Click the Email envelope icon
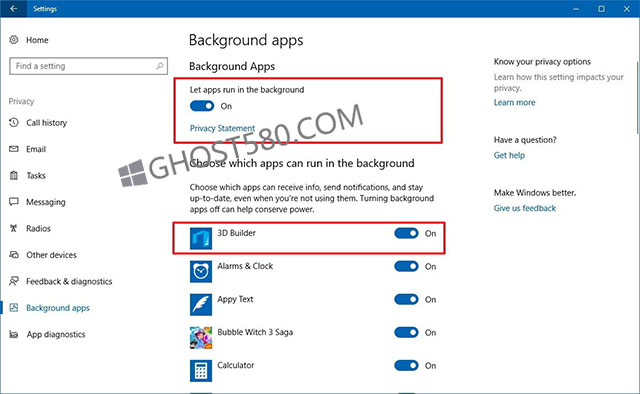 pos(14,149)
